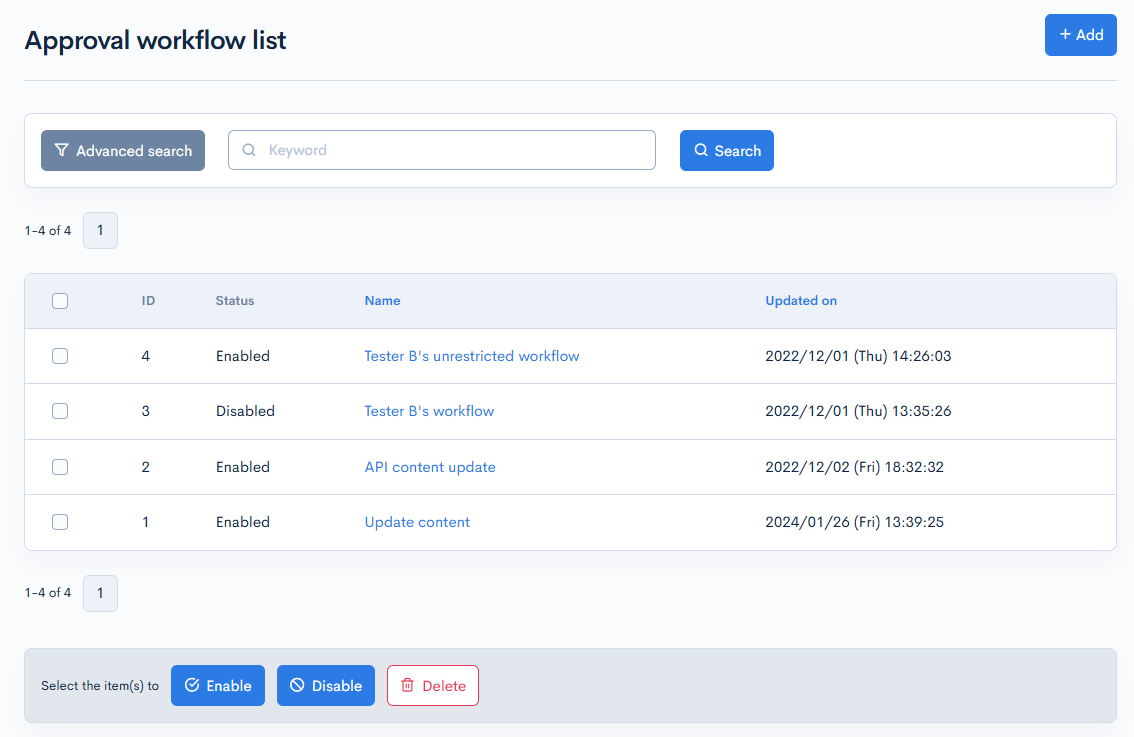Screen dimensions: 1134x737
Task: Enable the selected workflow items
Action: coord(218,686)
